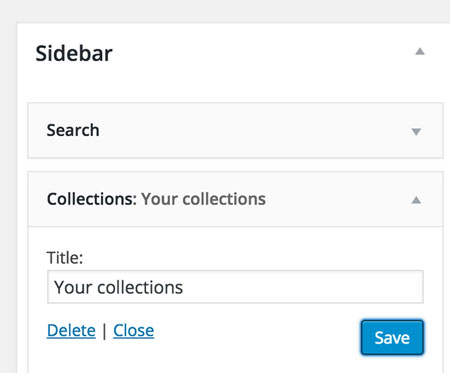Click the Sidebar heading text
450x373 pixels.
74,53
